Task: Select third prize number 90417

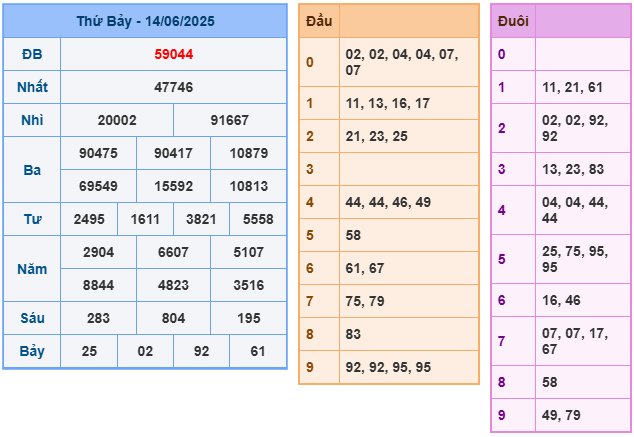Action: tap(173, 153)
